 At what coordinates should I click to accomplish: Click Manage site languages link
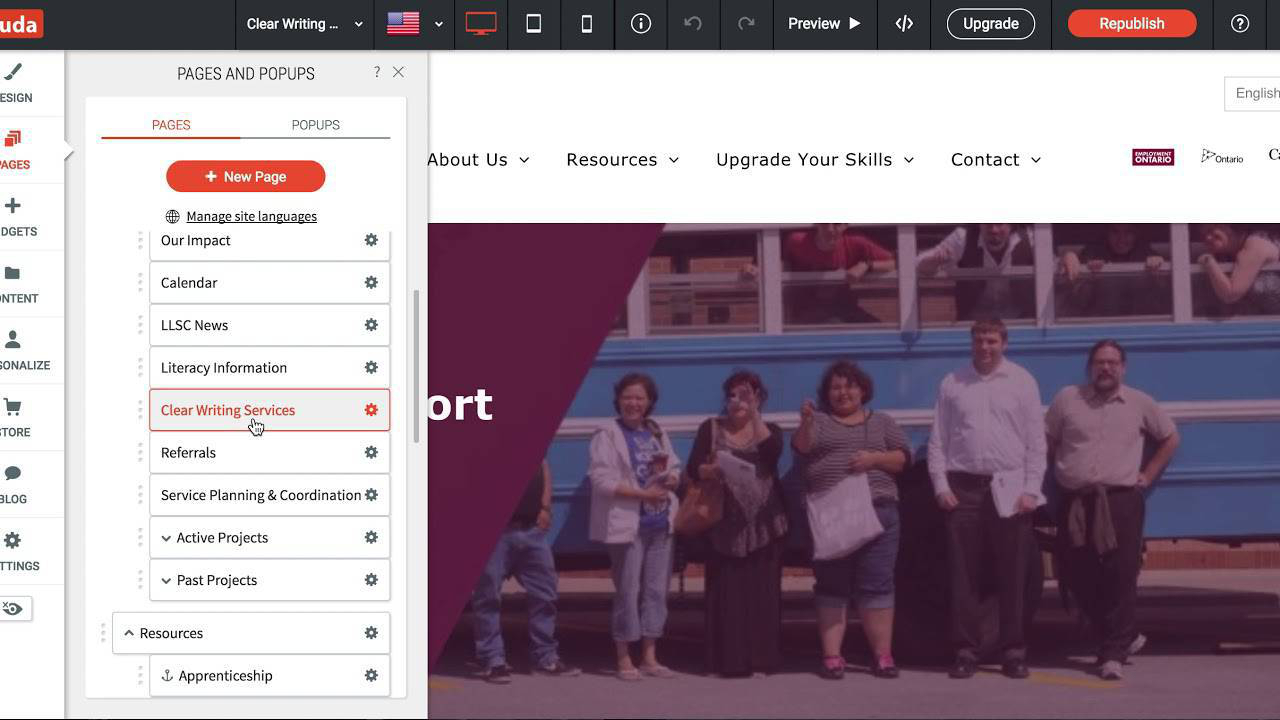251,216
